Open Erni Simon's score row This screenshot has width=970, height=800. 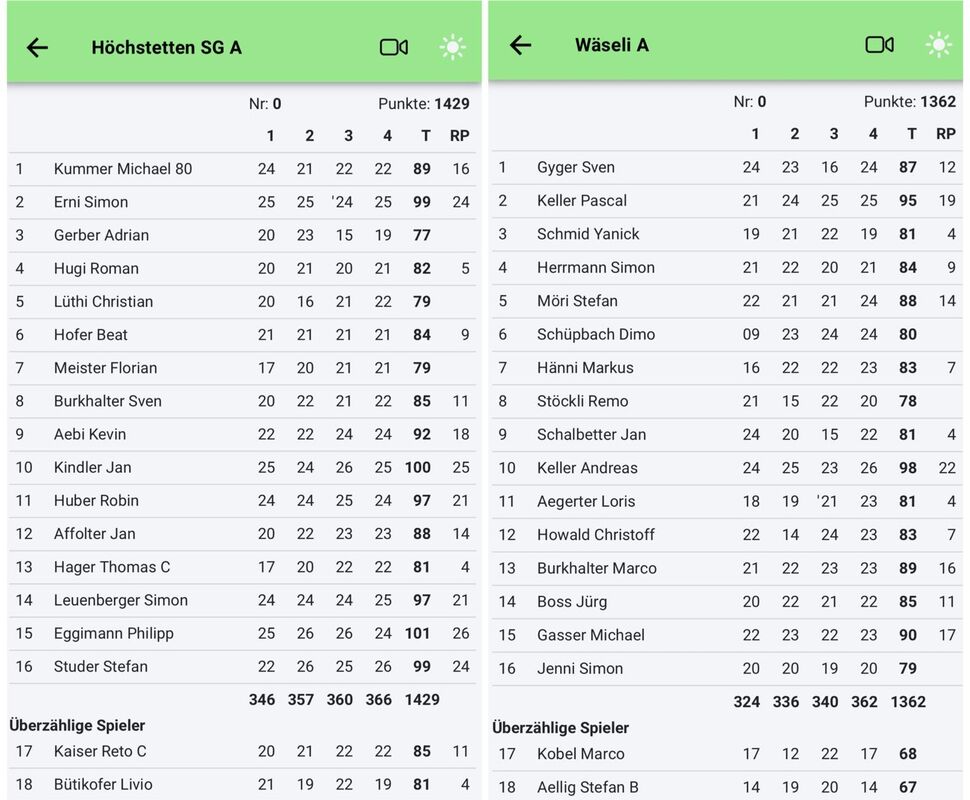pos(91,202)
